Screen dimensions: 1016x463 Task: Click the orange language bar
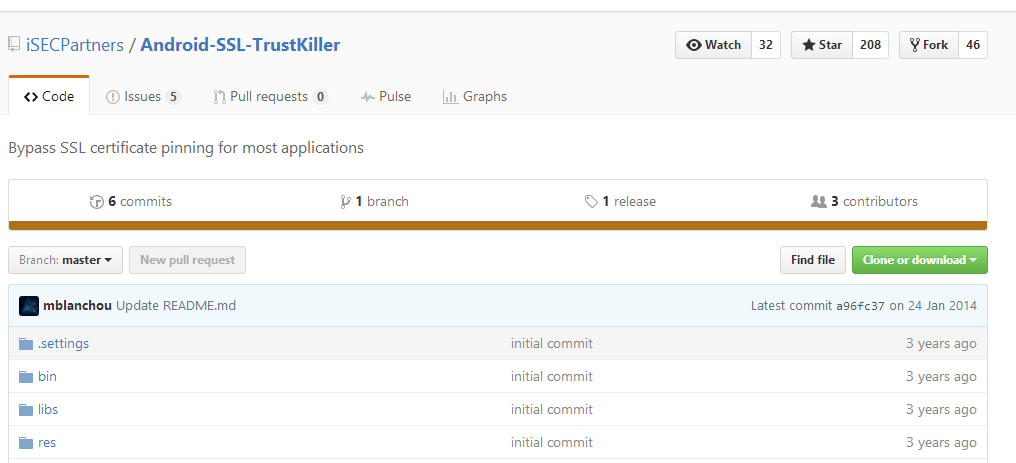click(498, 225)
